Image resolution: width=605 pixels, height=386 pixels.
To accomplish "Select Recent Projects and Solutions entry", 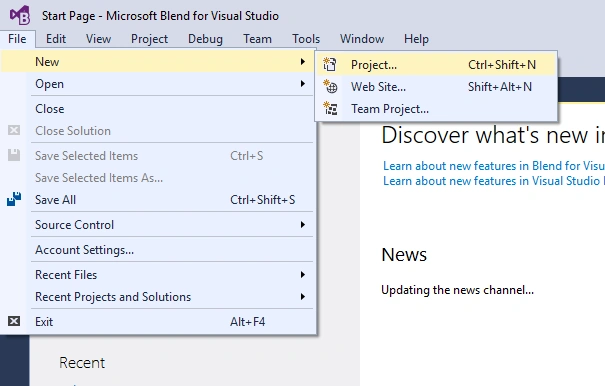I will click(x=158, y=296).
